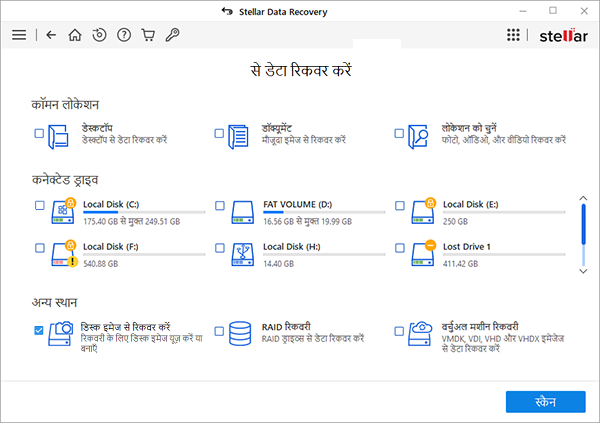The height and width of the screenshot is (423, 600).
Task: Tick the Lost Drive 1 checkbox
Action: (399, 248)
